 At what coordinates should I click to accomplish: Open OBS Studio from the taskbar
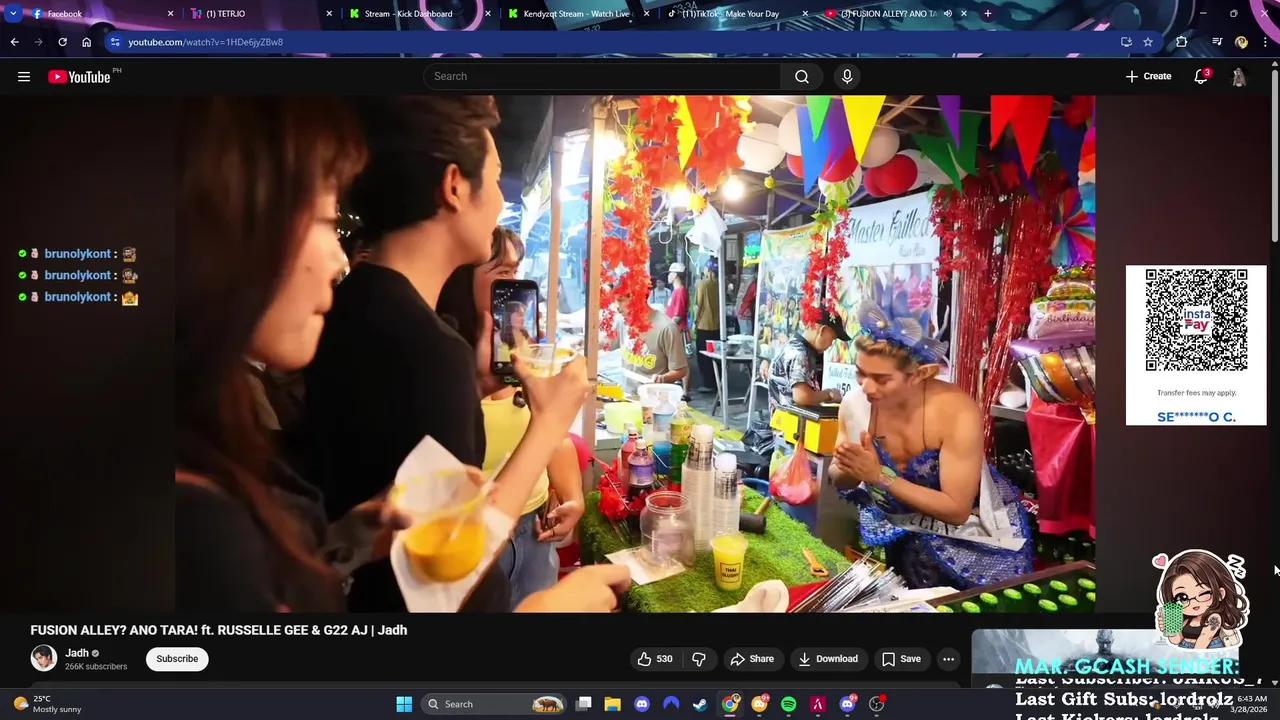click(x=876, y=704)
